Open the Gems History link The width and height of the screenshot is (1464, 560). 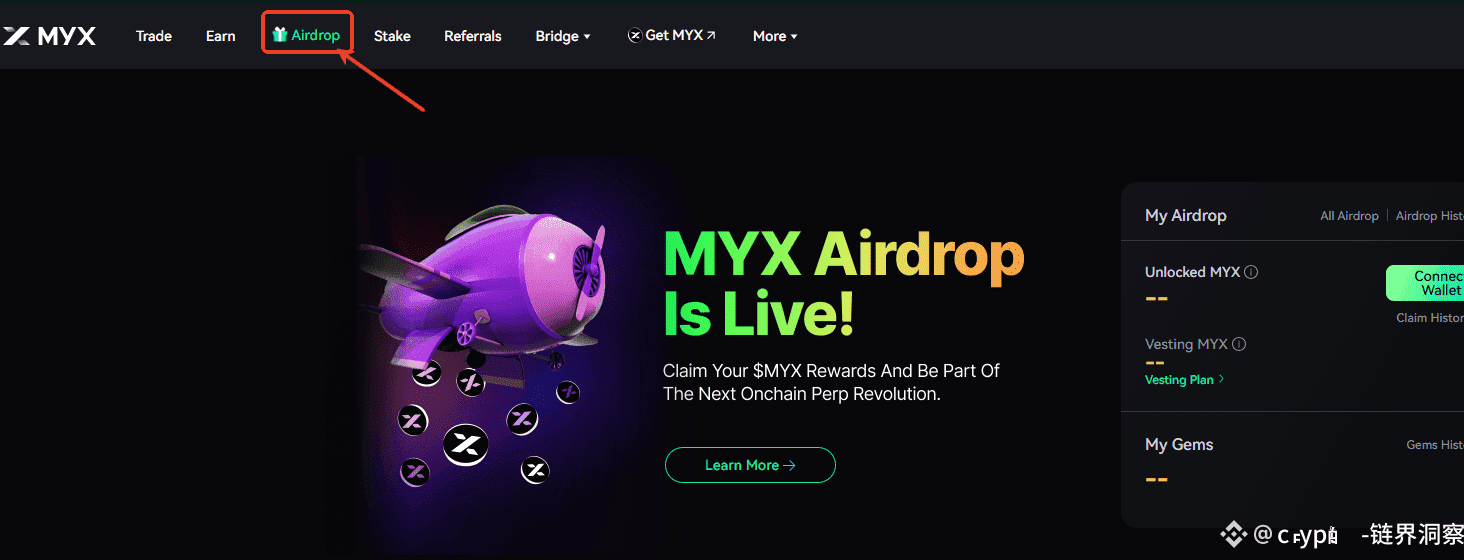1435,445
